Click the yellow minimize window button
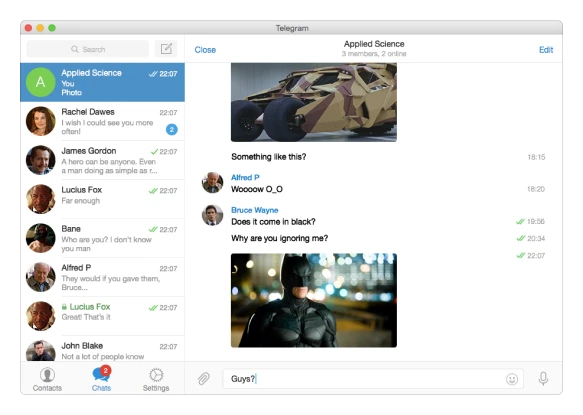The width and height of the screenshot is (583, 415). [x=40, y=28]
